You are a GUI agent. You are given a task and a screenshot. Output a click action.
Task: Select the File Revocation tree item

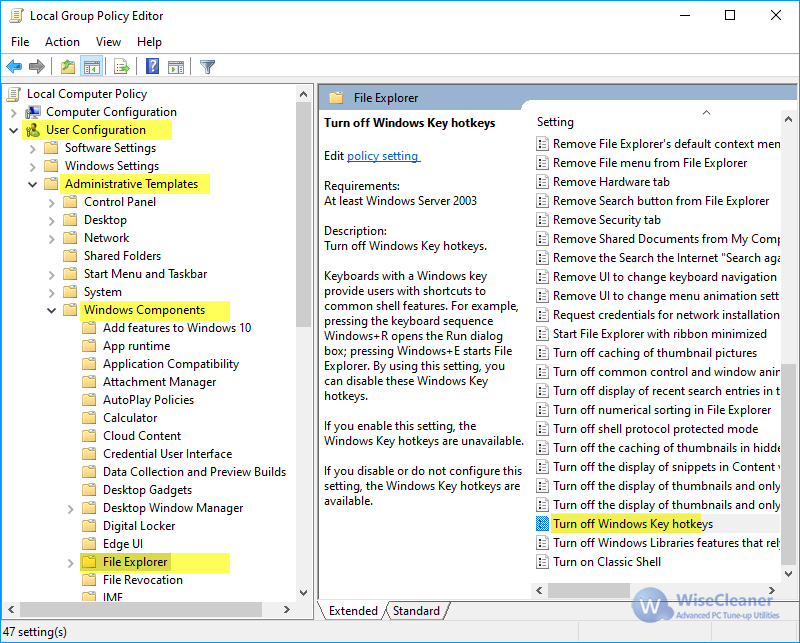(143, 580)
